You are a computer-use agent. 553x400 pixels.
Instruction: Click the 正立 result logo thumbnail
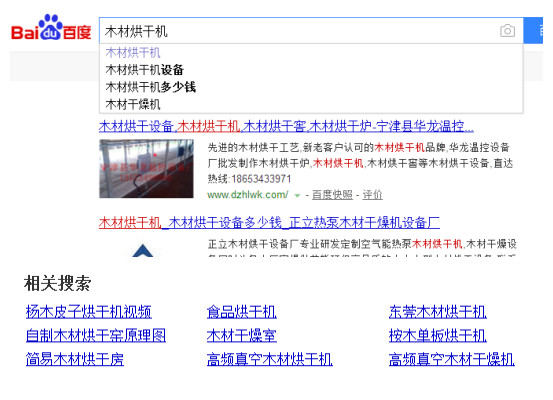143,250
